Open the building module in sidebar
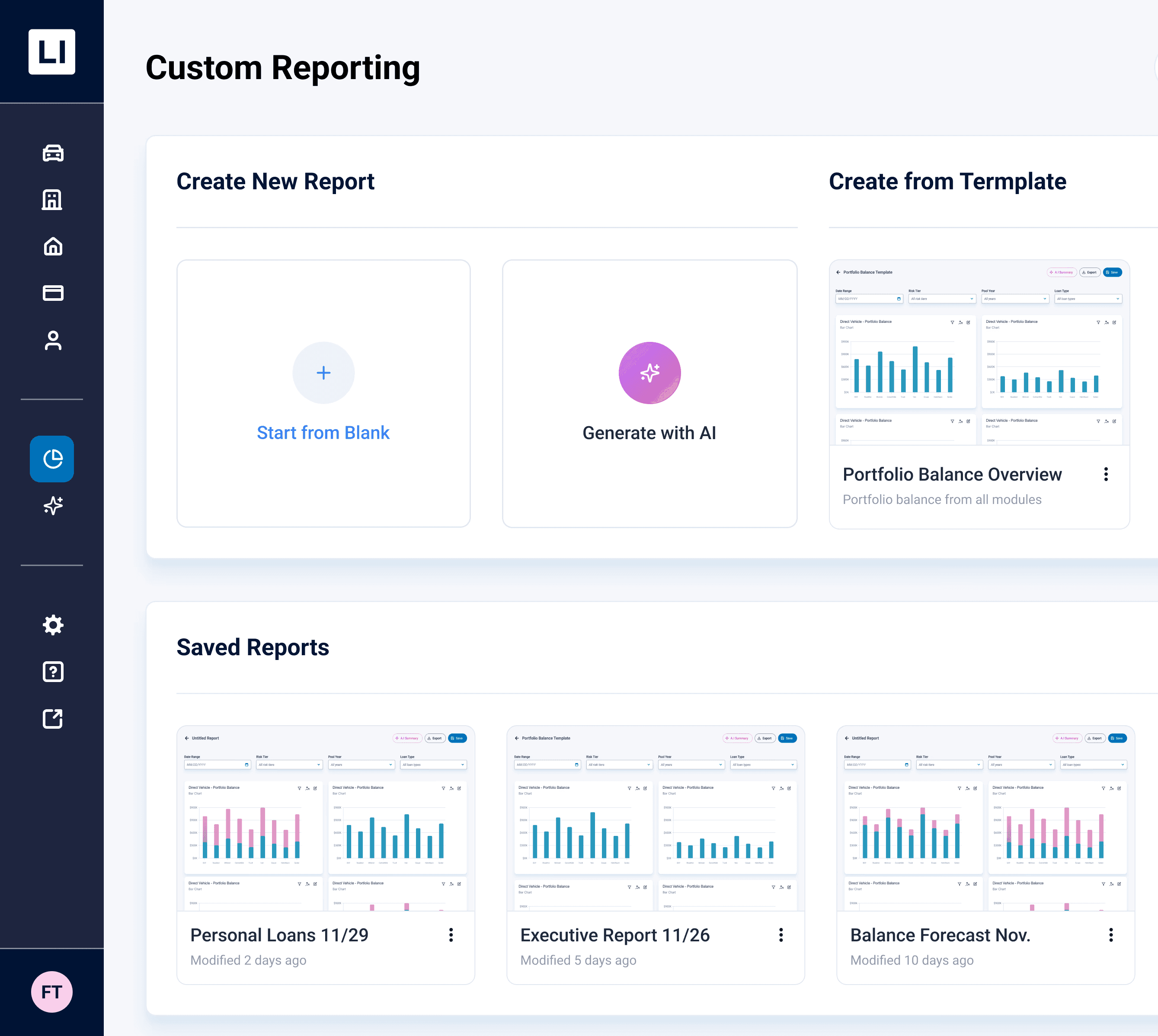This screenshot has height=1036, width=1158. click(x=52, y=200)
